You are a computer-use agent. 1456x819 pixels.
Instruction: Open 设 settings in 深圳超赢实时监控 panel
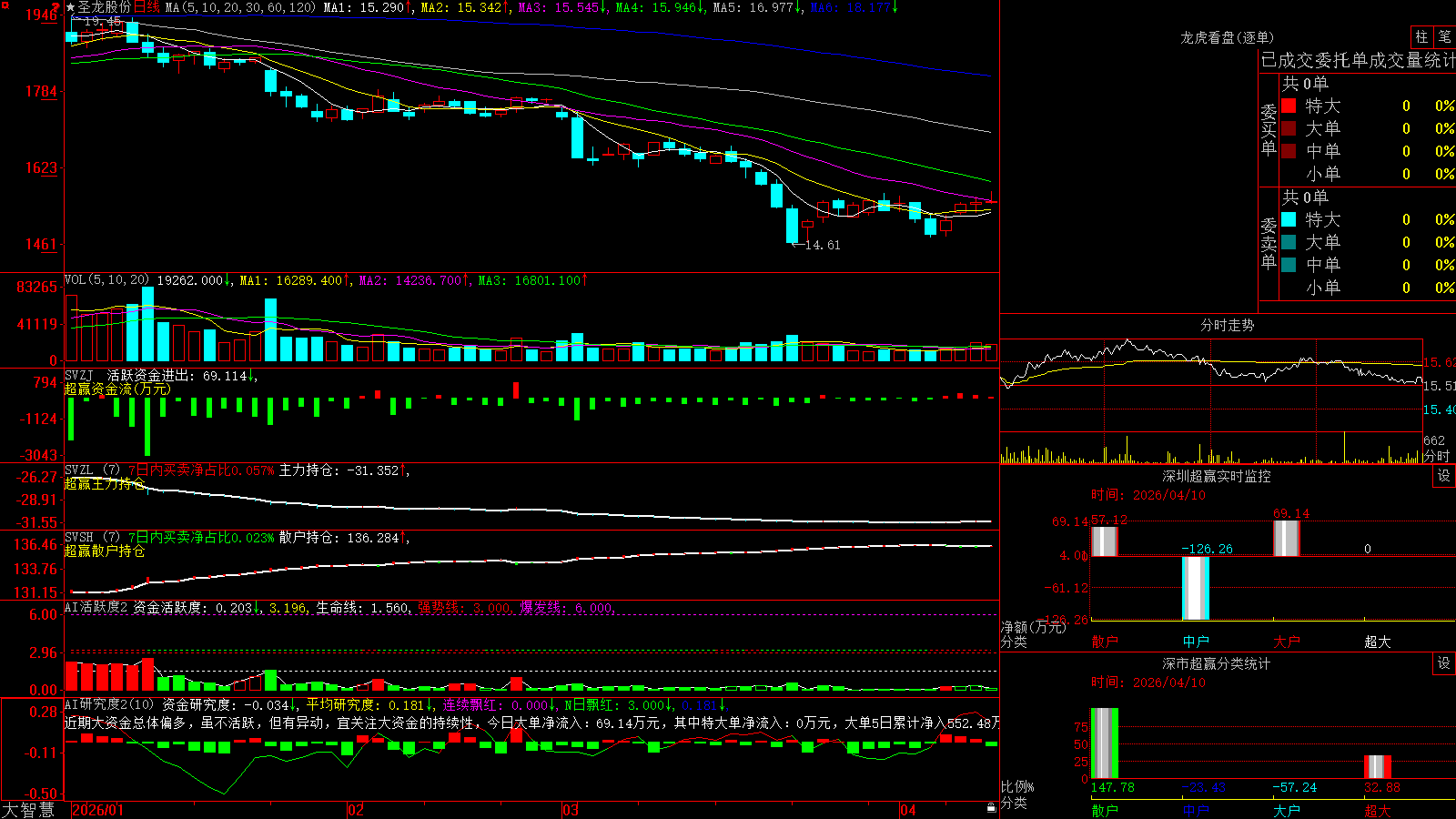1444,476
